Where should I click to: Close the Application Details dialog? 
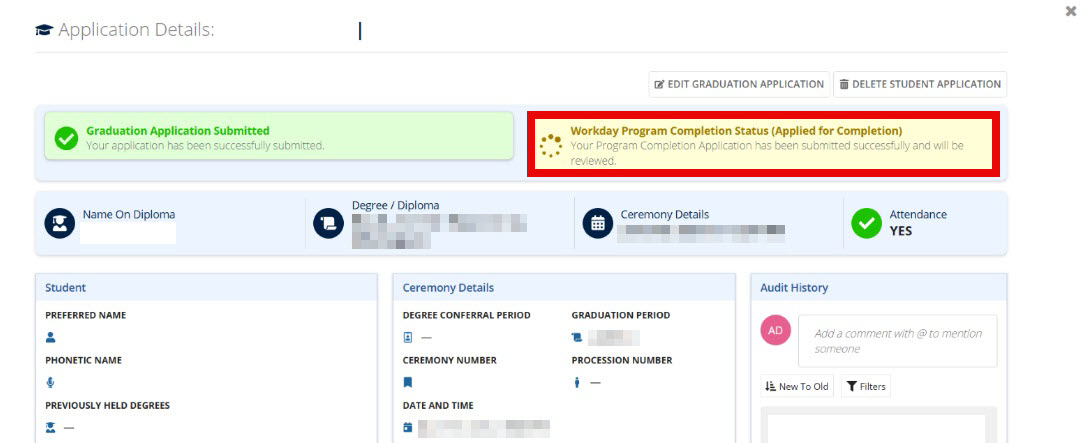1071,11
